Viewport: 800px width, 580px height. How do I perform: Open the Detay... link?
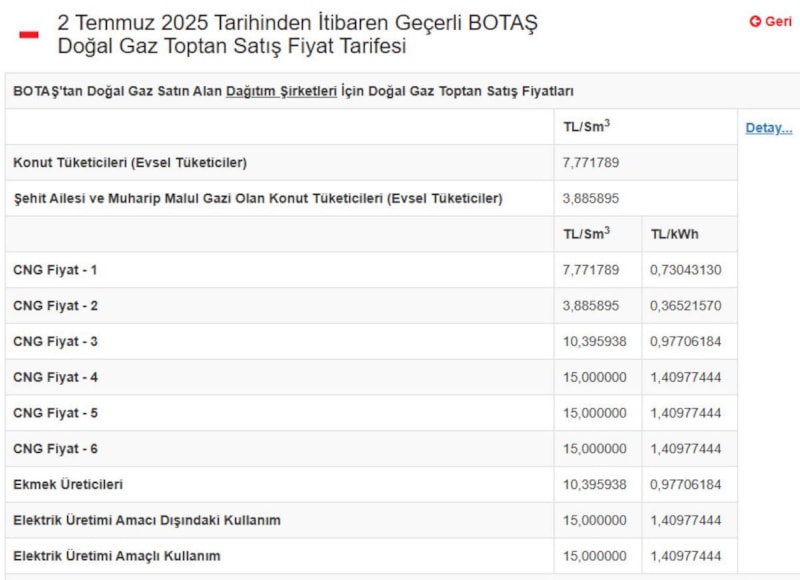(x=768, y=128)
